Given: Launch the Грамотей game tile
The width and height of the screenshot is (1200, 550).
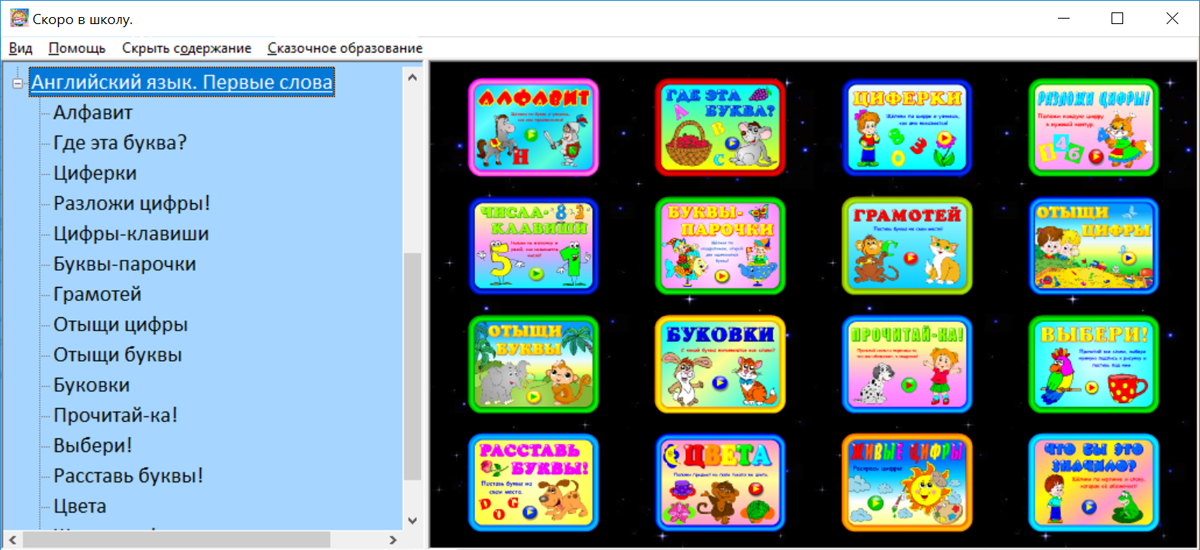Looking at the screenshot, I should click(x=907, y=245).
